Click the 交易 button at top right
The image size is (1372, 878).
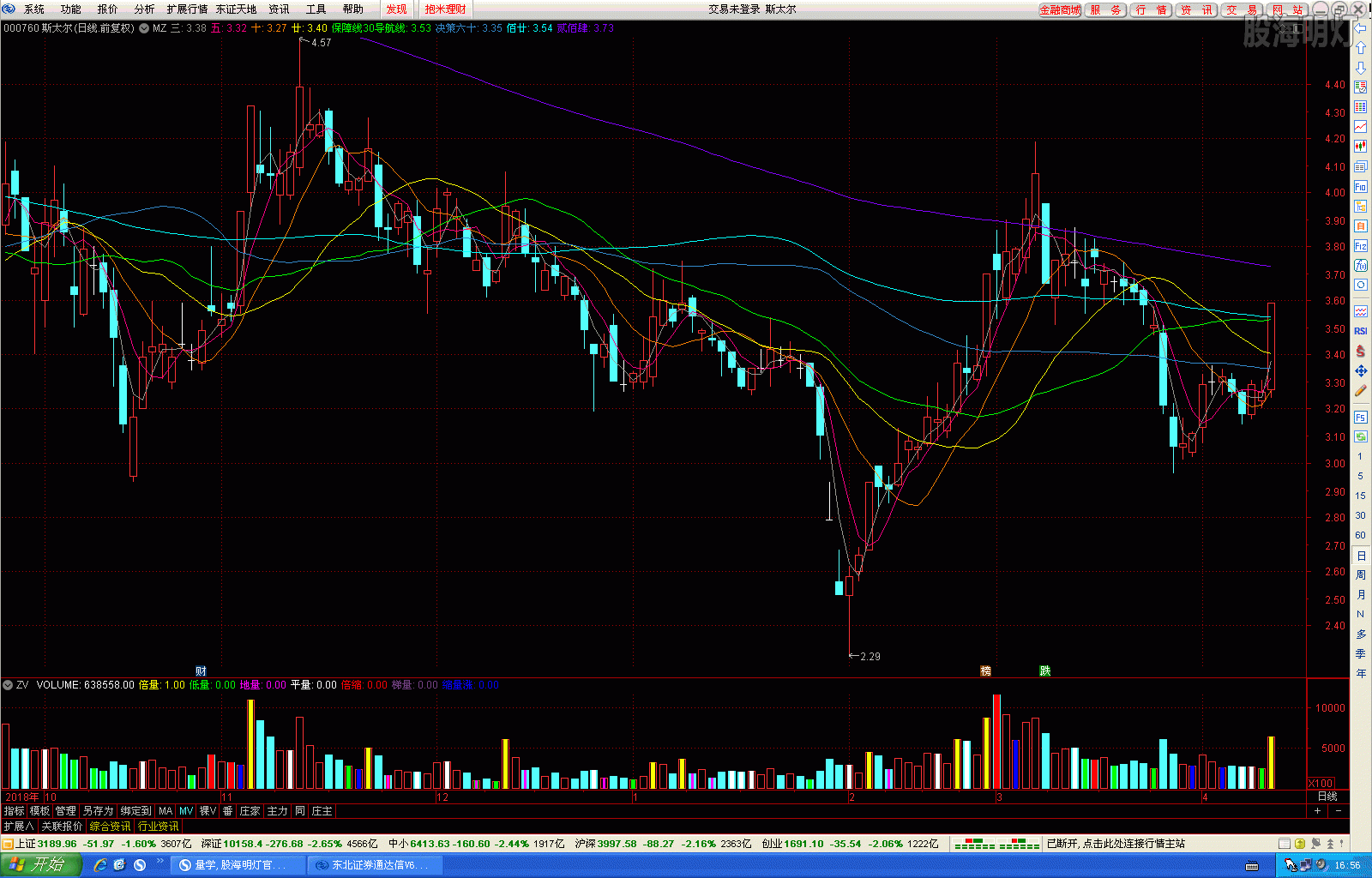coord(1242,10)
